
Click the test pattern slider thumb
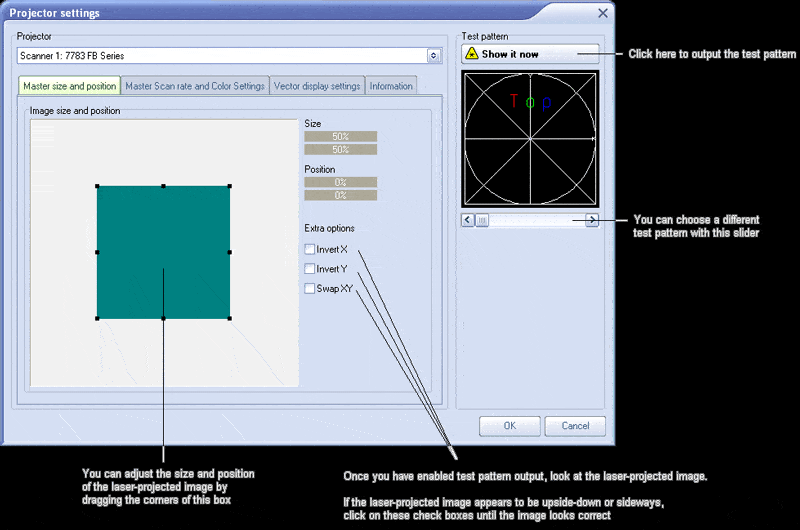coord(482,220)
